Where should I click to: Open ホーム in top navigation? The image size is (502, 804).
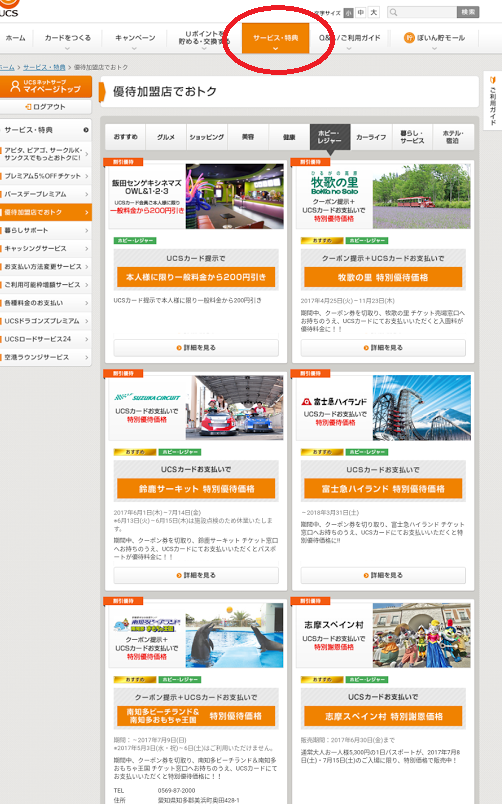point(15,38)
